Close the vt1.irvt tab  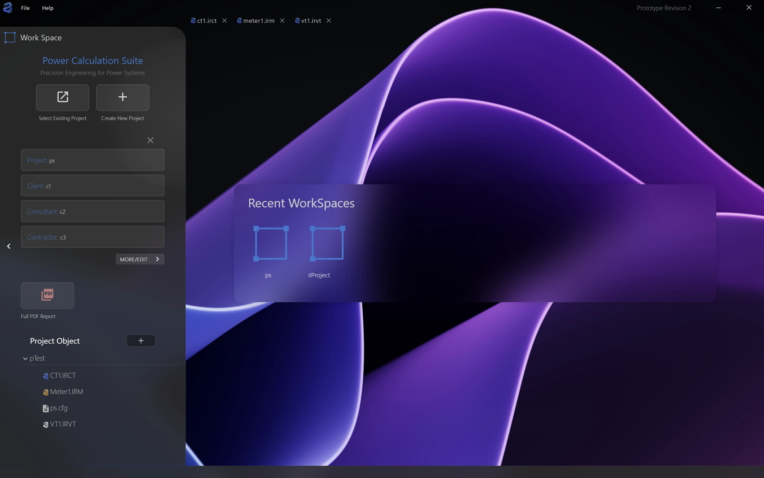coord(329,20)
